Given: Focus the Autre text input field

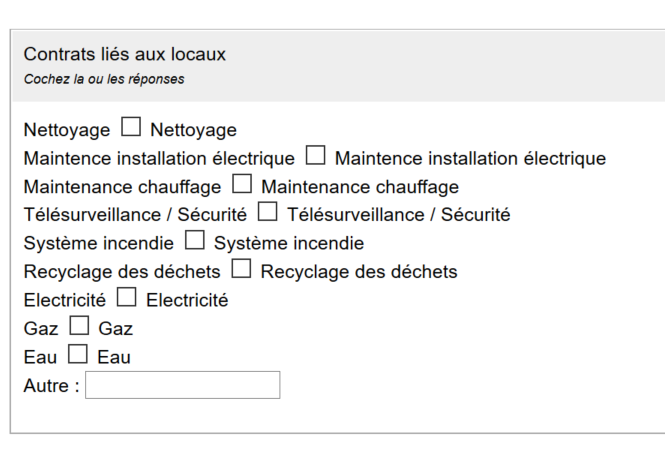Looking at the screenshot, I should (182, 385).
